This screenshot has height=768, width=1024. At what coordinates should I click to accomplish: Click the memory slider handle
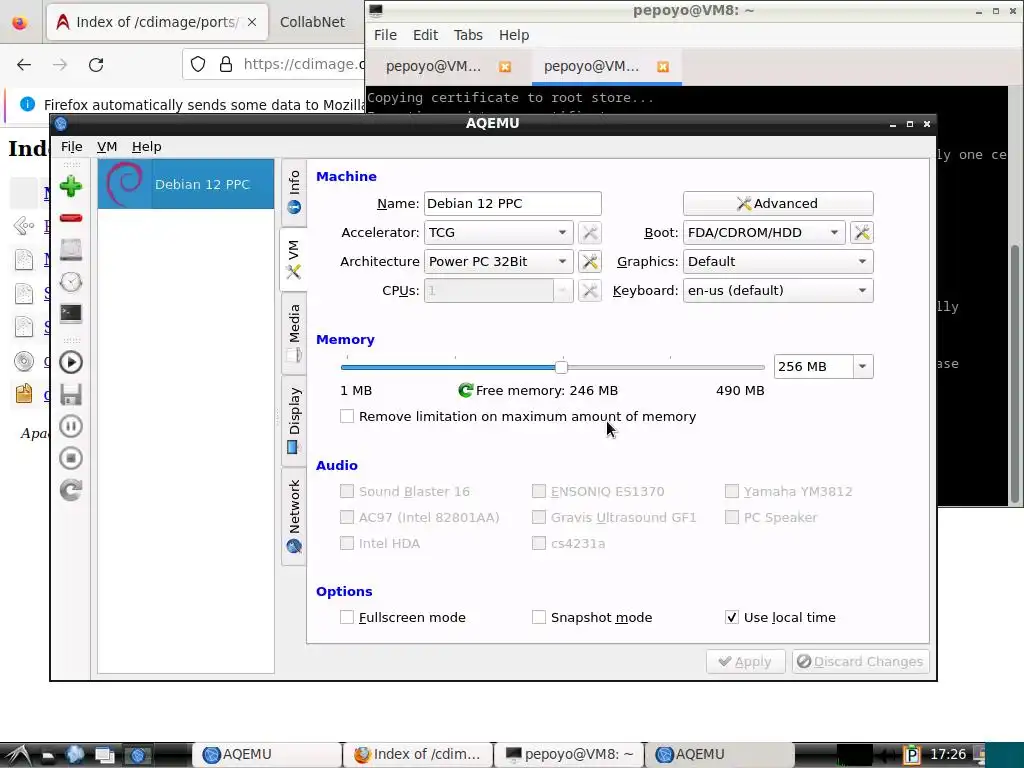[561, 367]
